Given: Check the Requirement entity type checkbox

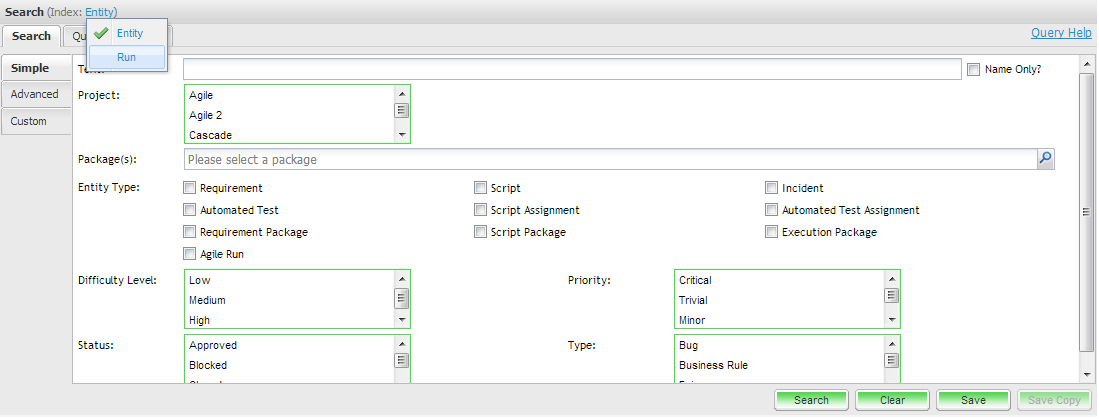Looking at the screenshot, I should click(190, 188).
